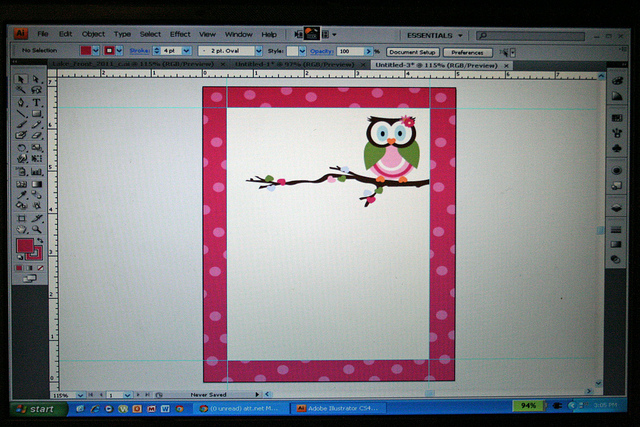640x427 pixels.
Task: Open the Object menu
Action: coord(93,34)
